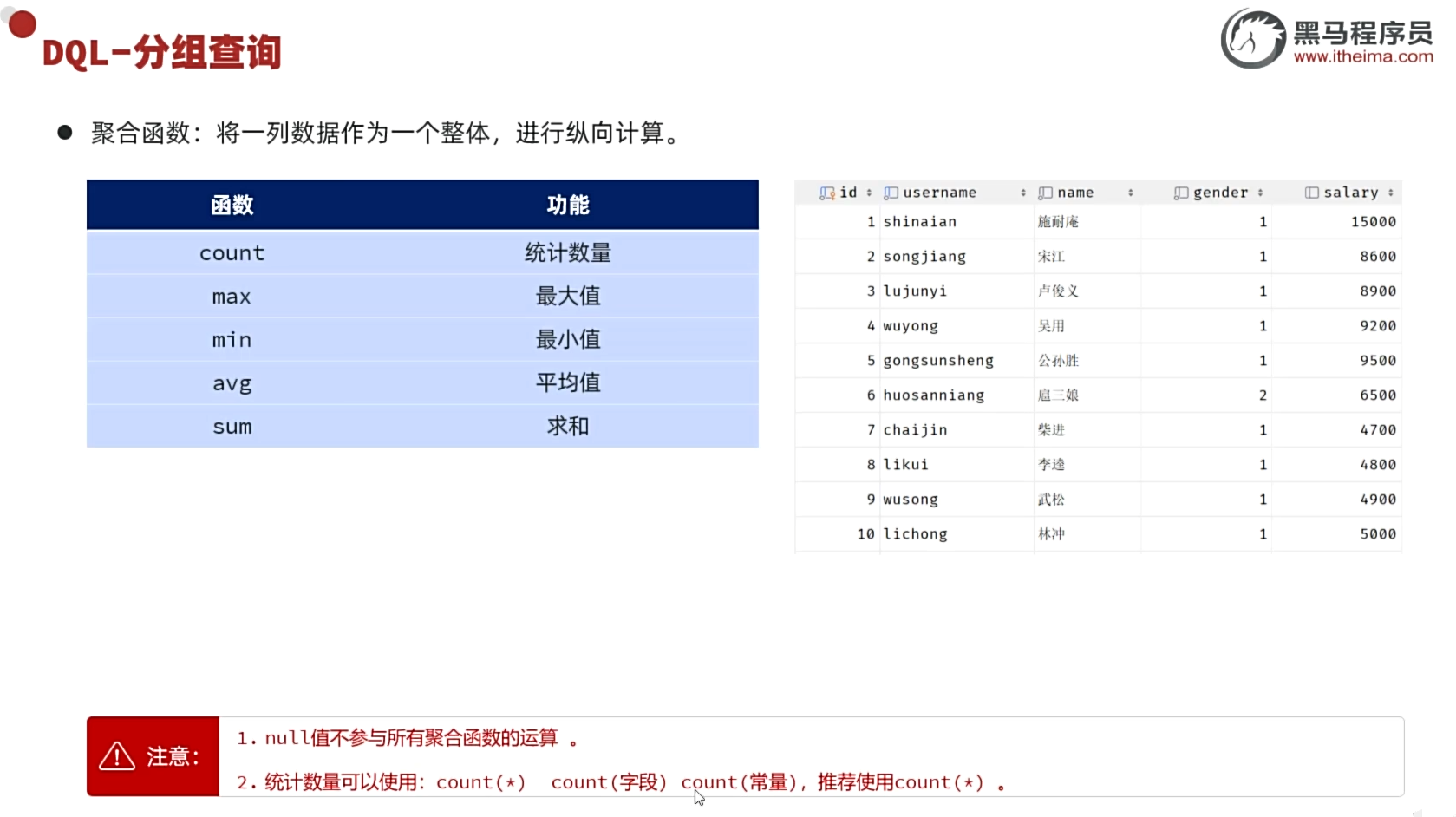1456x817 pixels.
Task: Click the username column icon
Action: (x=891, y=193)
